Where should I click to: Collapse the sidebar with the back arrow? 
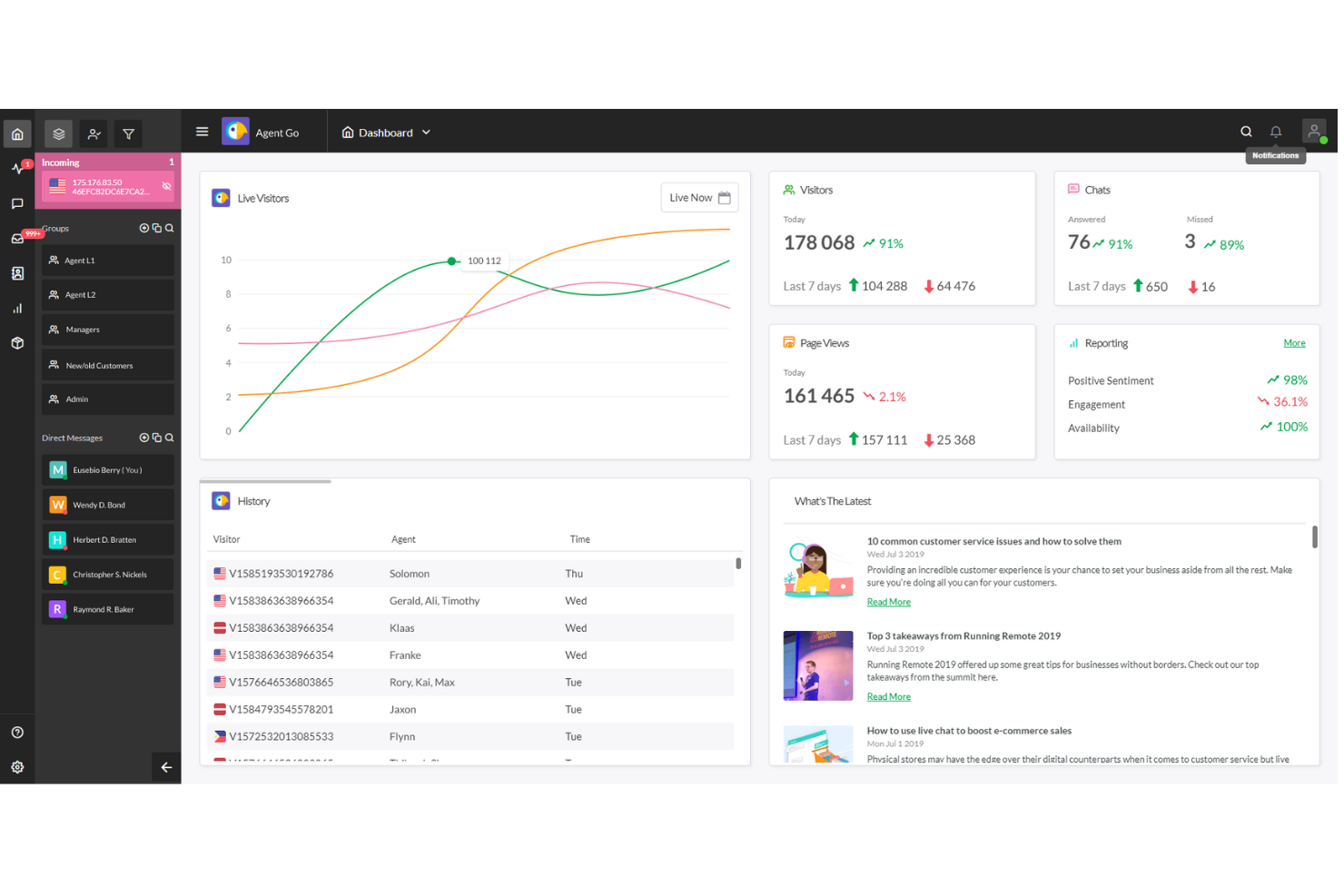165,767
